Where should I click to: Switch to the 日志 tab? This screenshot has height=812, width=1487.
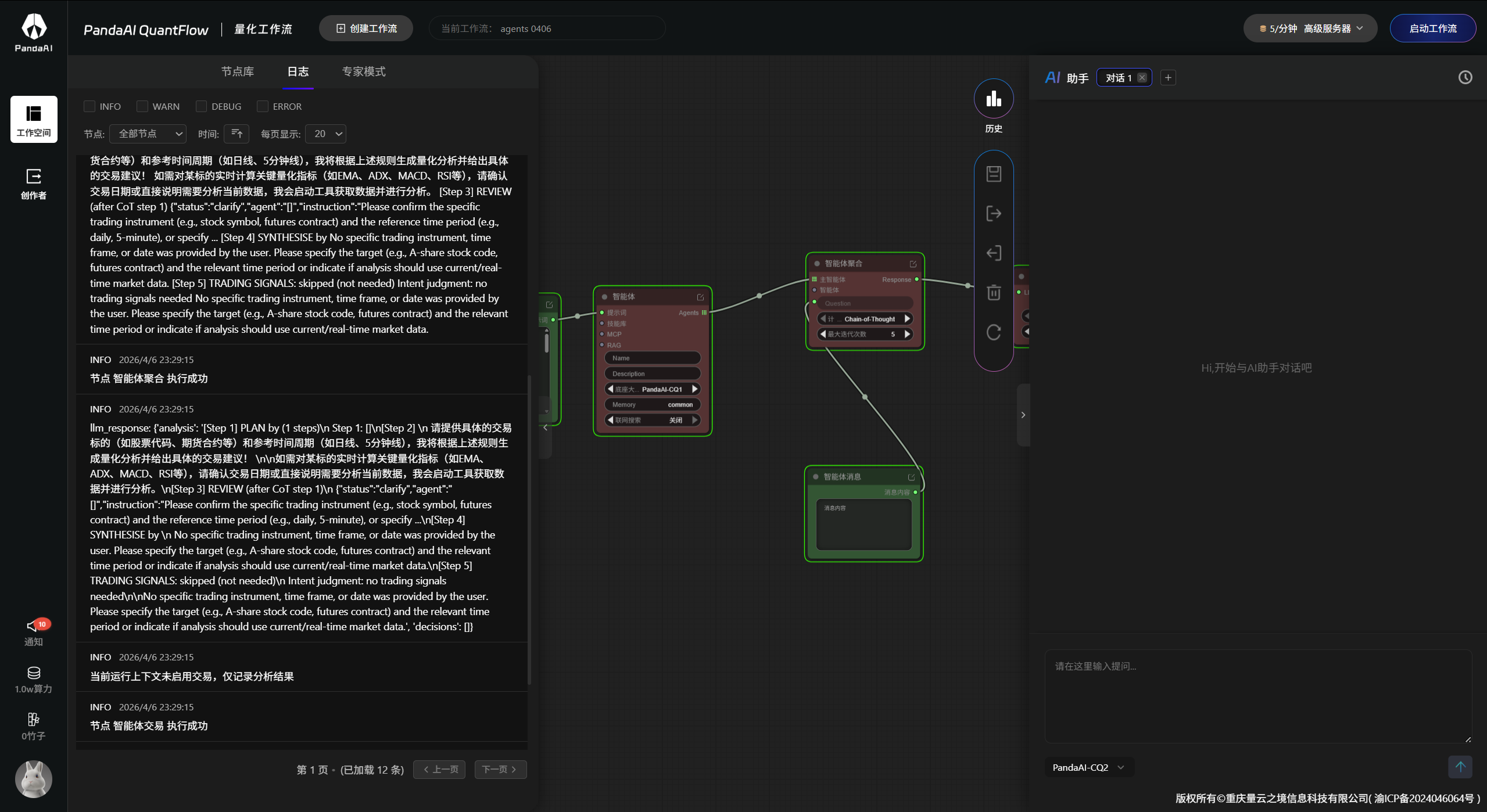[x=298, y=71]
